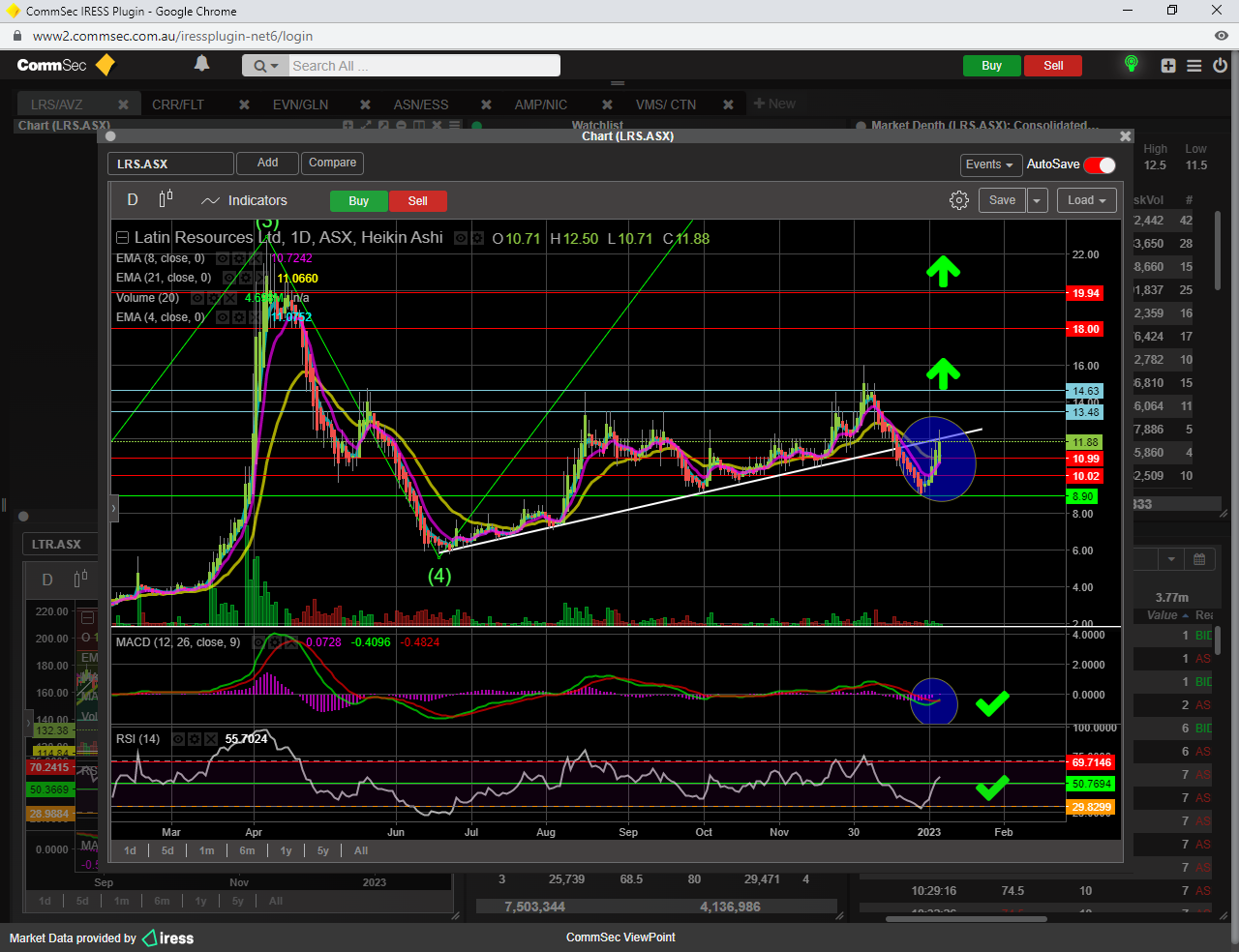
Task: Open settings gear for EMA (21, close, 0)
Action: 245,278
